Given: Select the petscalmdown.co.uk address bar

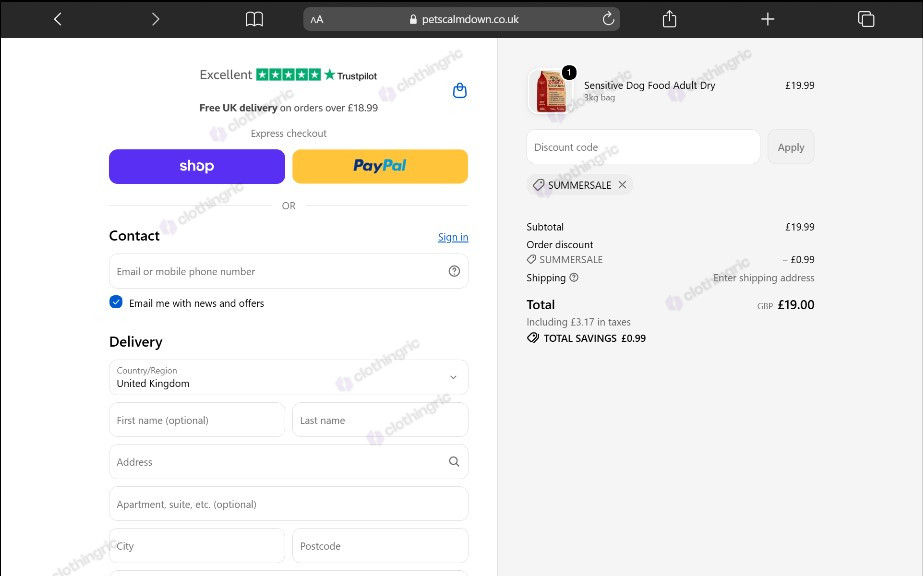Looking at the screenshot, I should point(462,19).
